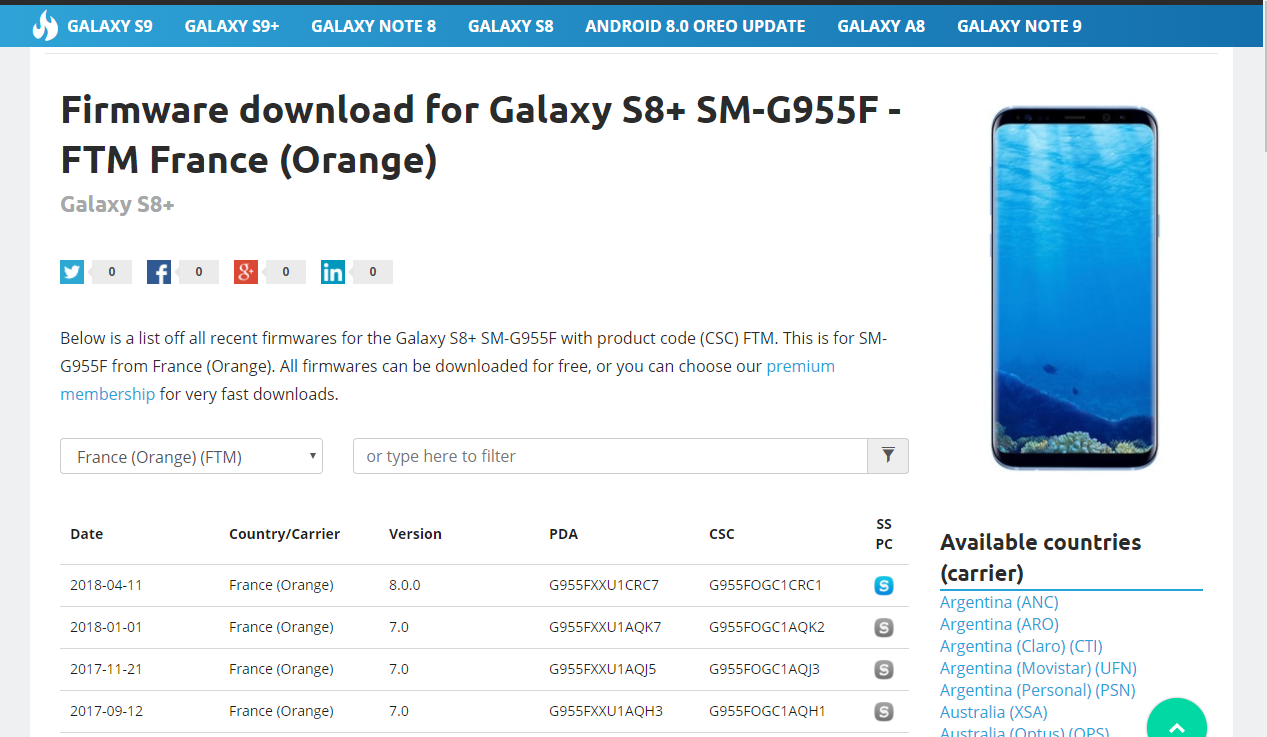Click the Galaxy S8+ gray subtitle

pos(117,205)
